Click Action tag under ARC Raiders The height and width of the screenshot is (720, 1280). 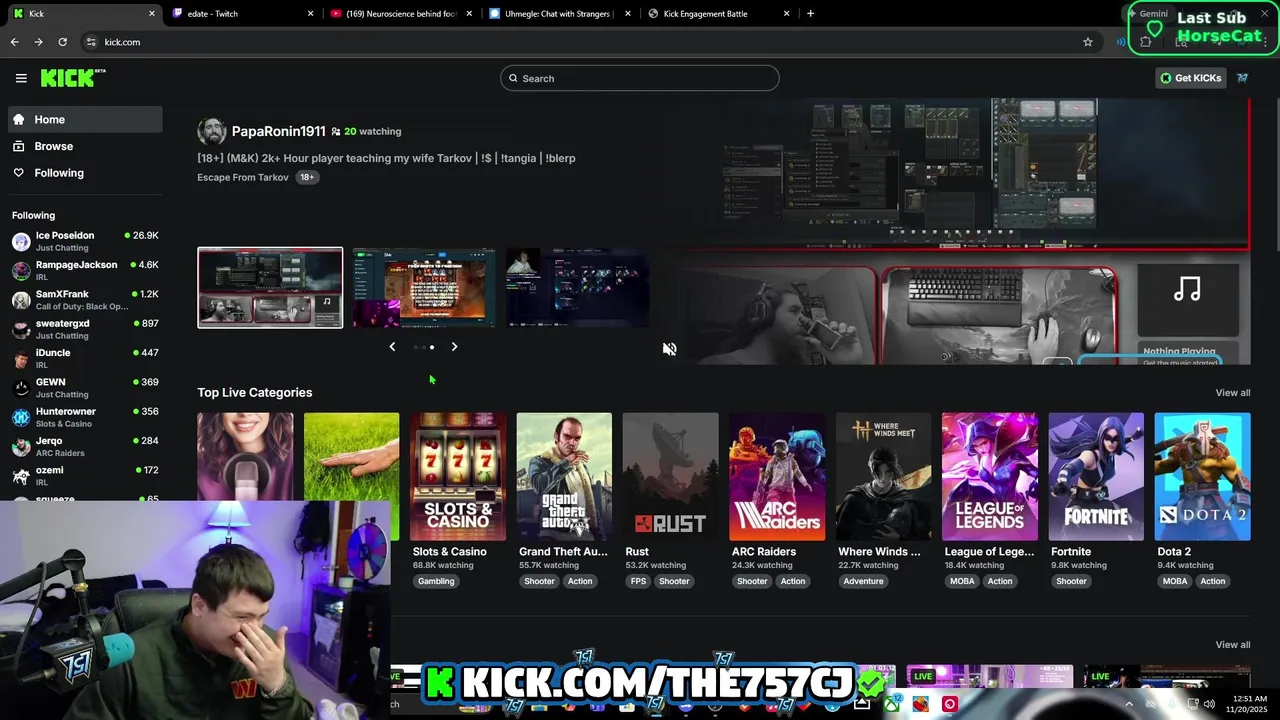pyautogui.click(x=793, y=581)
